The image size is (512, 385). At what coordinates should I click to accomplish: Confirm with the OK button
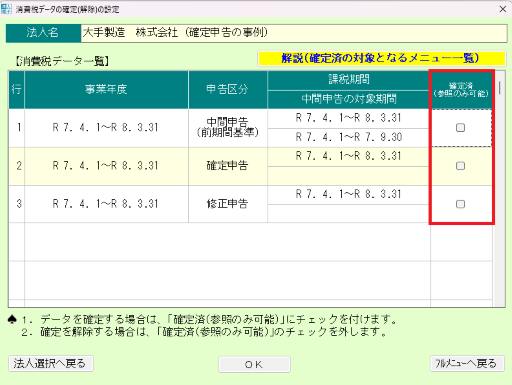254,364
